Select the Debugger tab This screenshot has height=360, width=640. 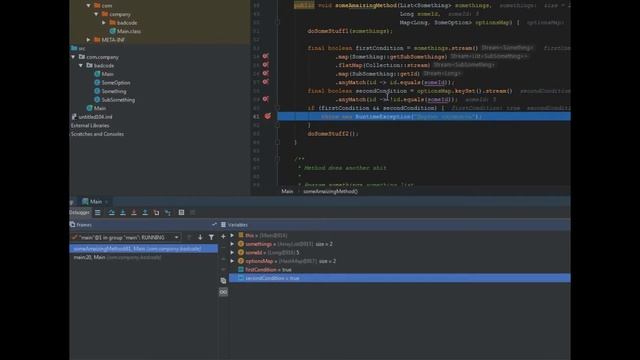[79, 213]
